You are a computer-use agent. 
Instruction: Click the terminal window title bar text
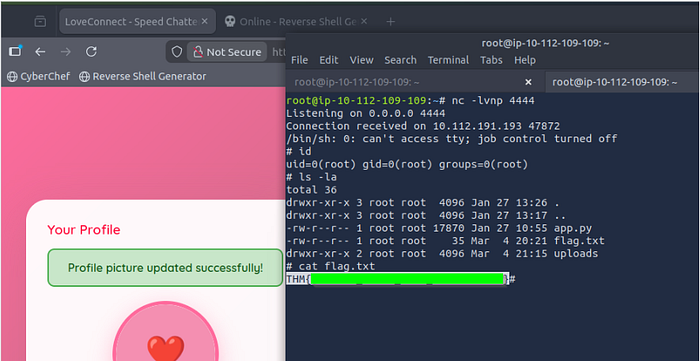coord(546,43)
